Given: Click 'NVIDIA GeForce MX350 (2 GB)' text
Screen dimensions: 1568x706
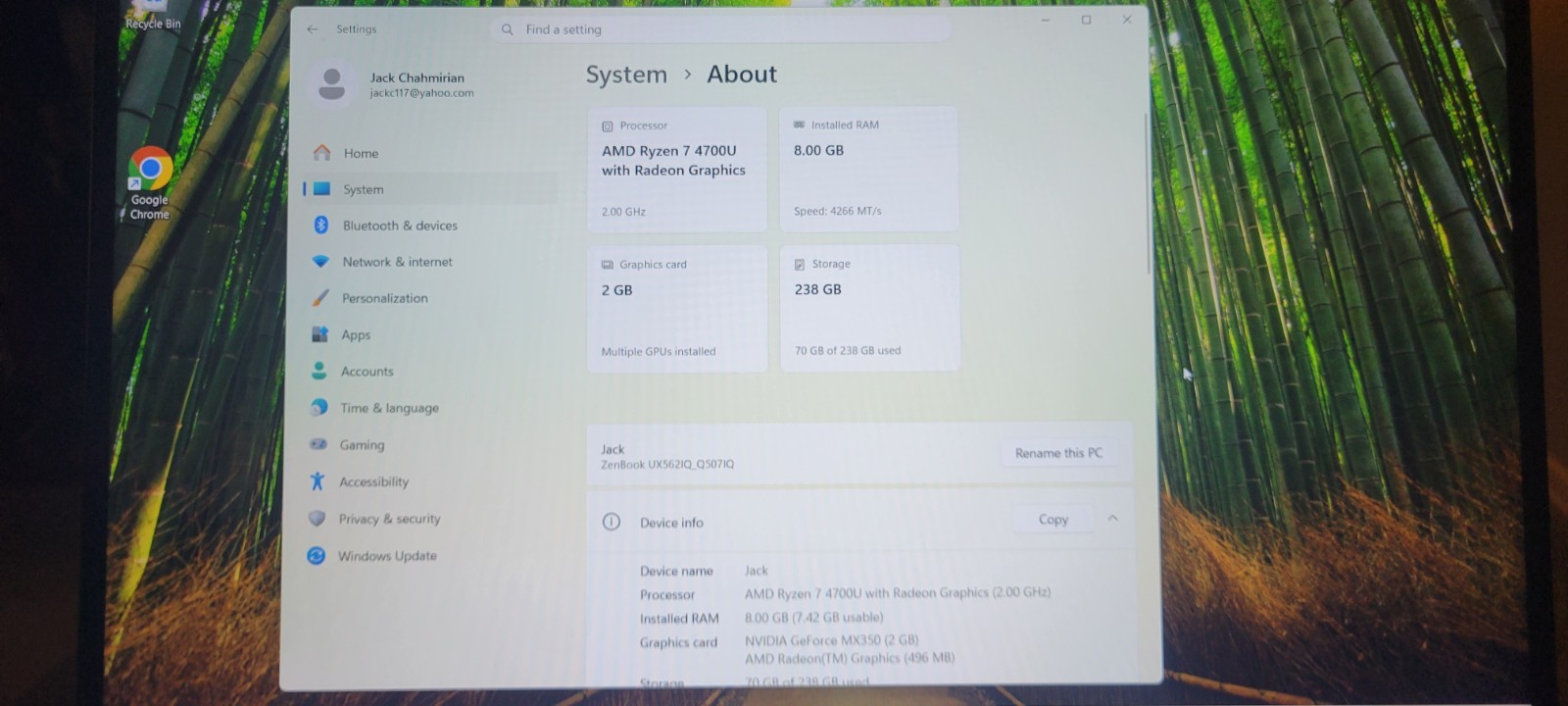Looking at the screenshot, I should [x=832, y=640].
